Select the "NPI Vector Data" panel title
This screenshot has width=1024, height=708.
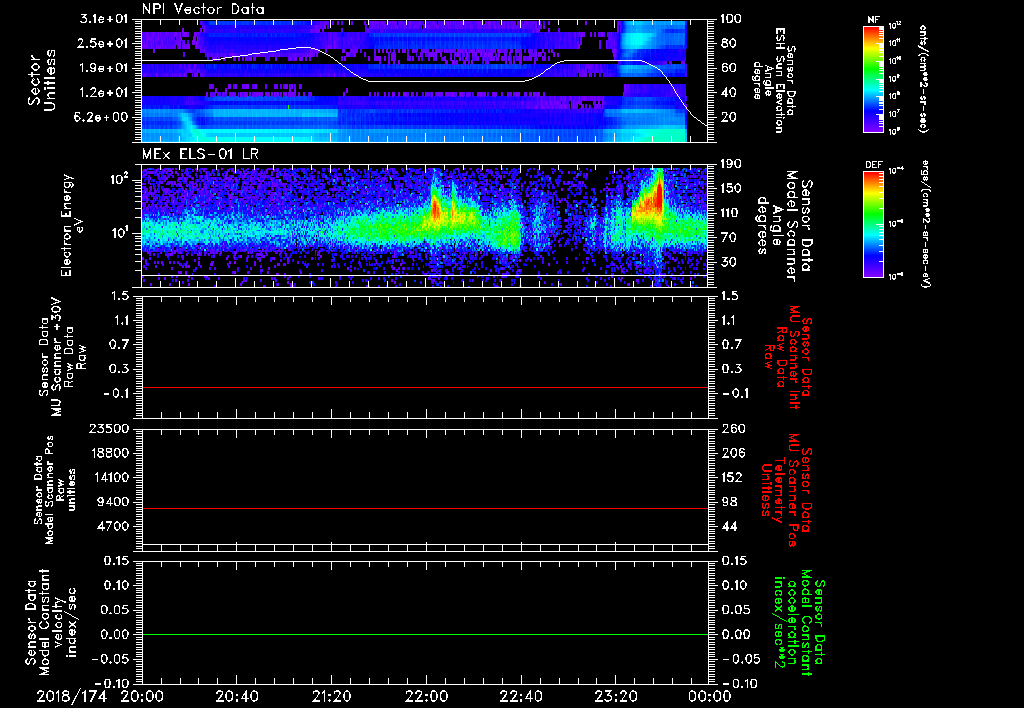[x=203, y=9]
